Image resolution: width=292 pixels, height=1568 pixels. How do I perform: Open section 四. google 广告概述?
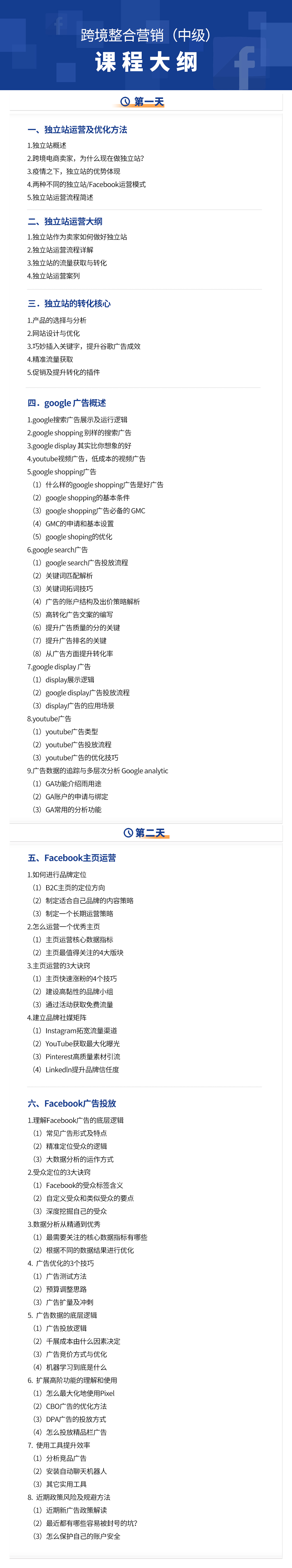[67, 403]
